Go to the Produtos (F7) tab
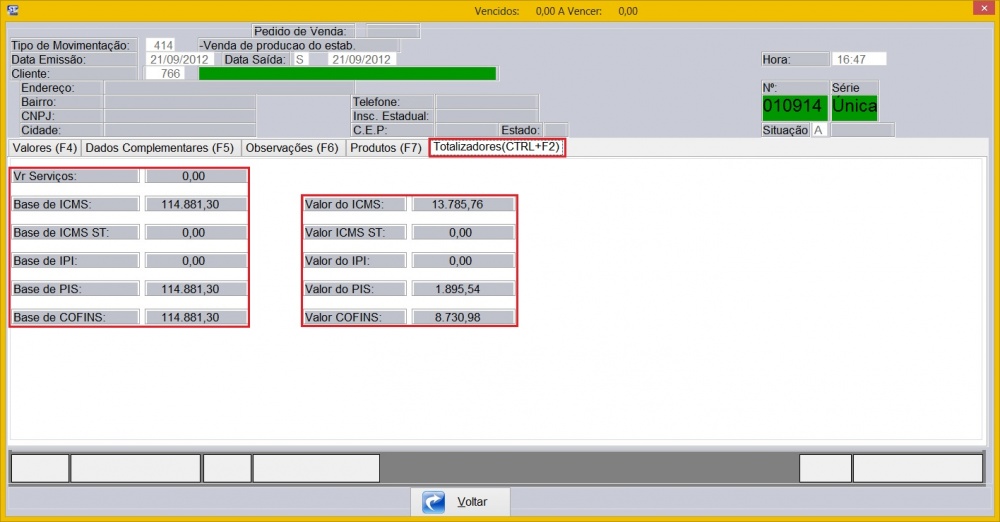 coord(386,148)
